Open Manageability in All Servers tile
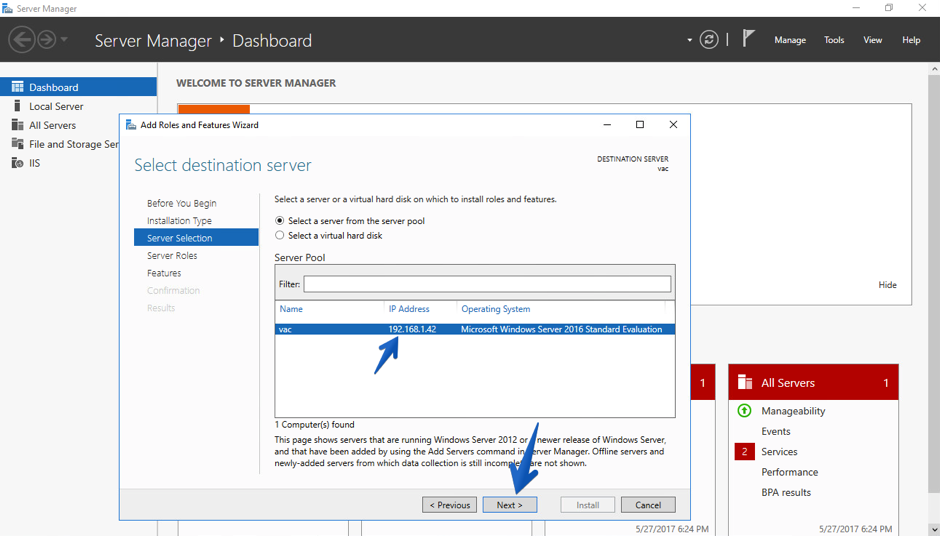The image size is (940, 536). tap(793, 411)
